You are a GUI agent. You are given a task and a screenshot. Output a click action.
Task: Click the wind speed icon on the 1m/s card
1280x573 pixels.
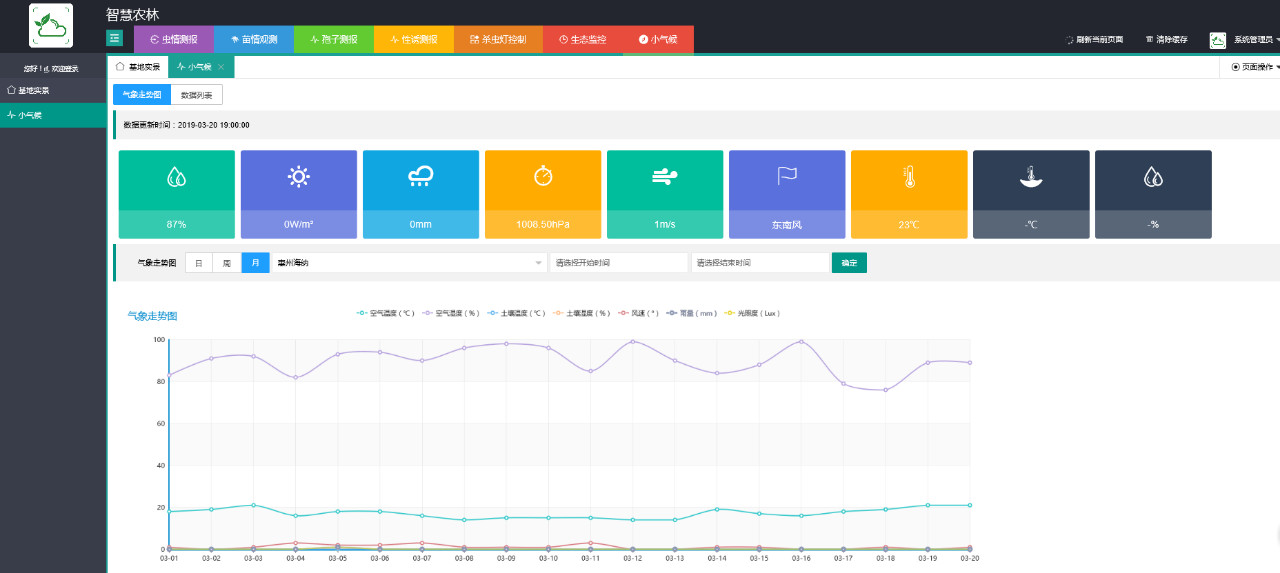pos(665,177)
